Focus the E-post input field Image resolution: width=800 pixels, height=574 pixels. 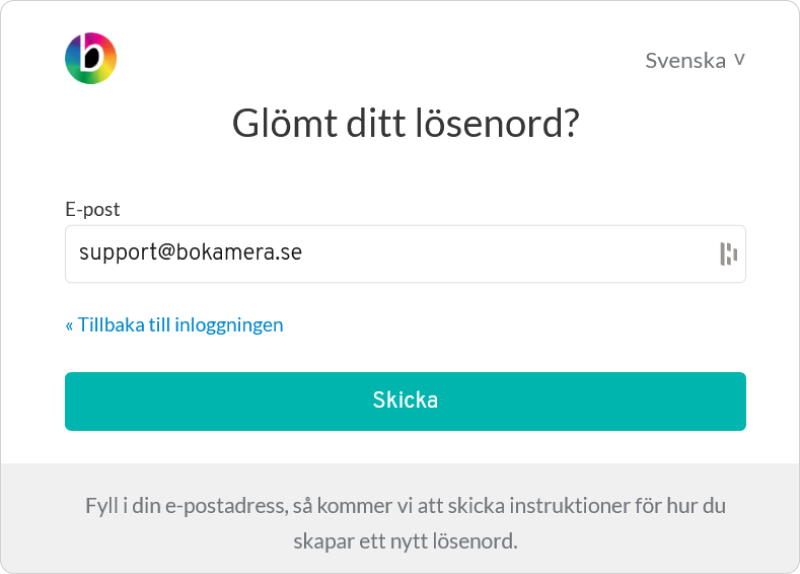405,254
